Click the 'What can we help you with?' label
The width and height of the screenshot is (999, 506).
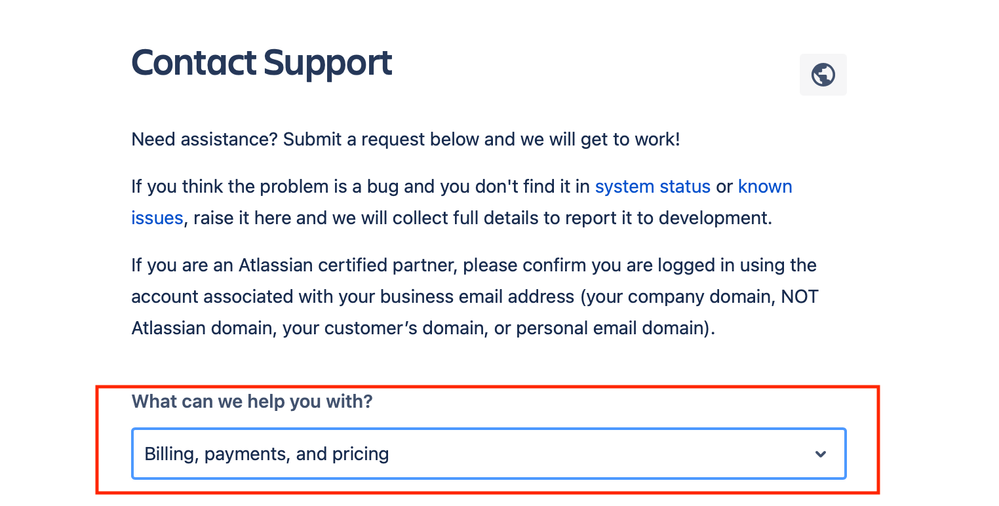point(252,401)
